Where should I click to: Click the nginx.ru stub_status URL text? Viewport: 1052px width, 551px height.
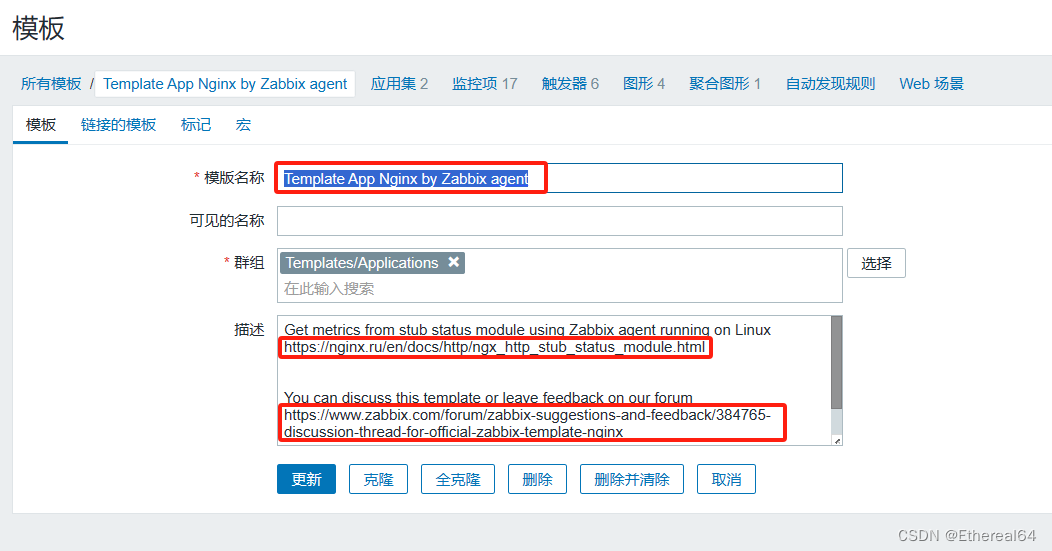coord(494,347)
